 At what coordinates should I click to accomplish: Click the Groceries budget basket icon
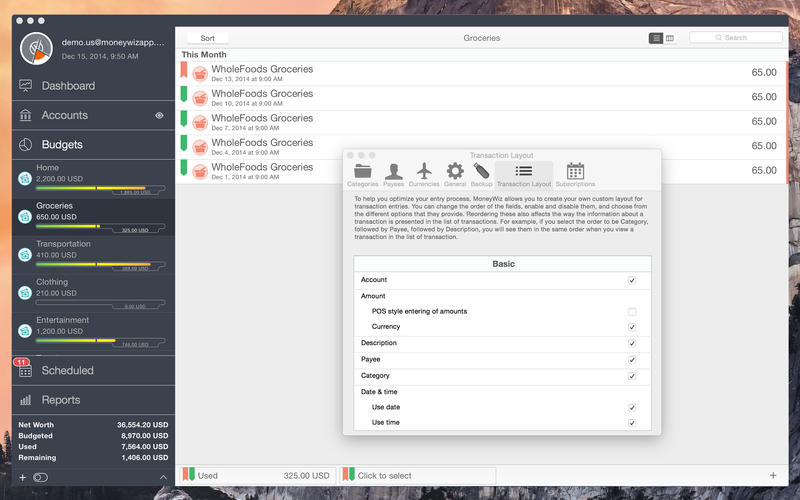[x=25, y=216]
